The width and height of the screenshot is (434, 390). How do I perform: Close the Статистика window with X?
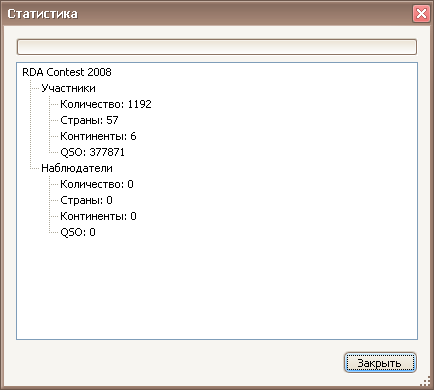pyautogui.click(x=421, y=14)
